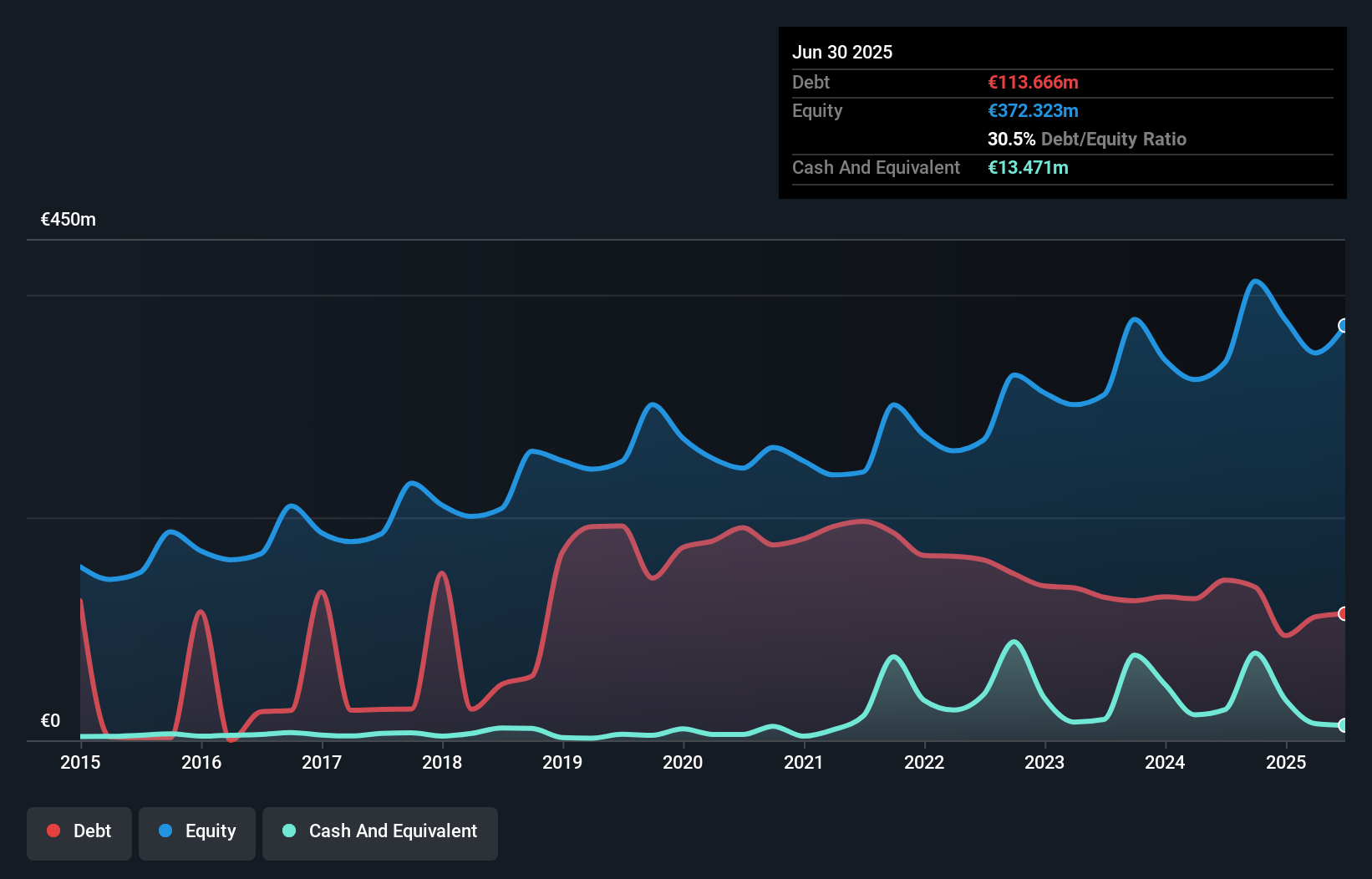Select the Equity endpoint marker on the chart
Viewport: 1372px width, 879px height.
click(x=1343, y=326)
